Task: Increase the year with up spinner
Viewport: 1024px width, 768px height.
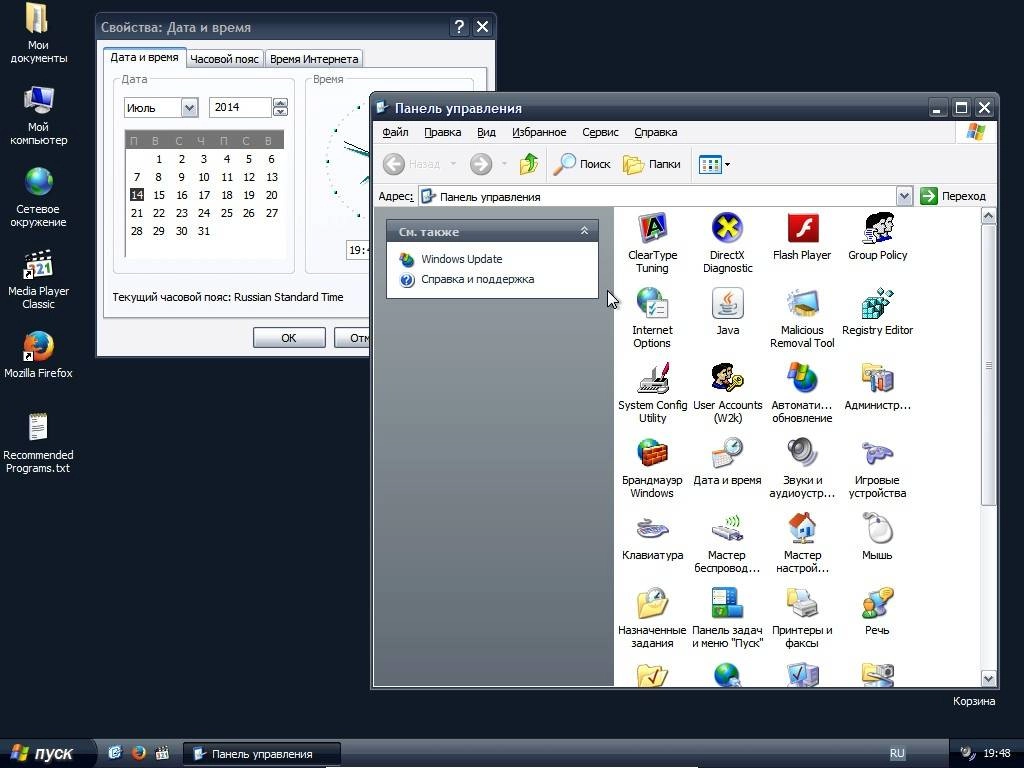Action: pyautogui.click(x=280, y=103)
